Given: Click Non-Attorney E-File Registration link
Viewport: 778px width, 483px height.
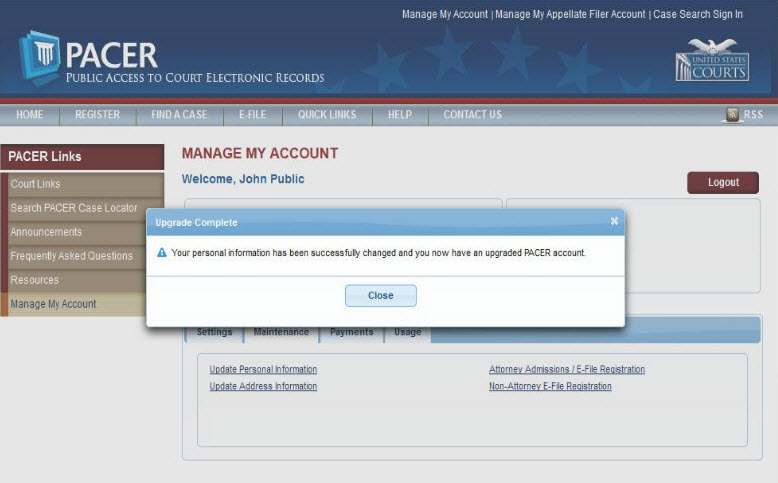Looking at the screenshot, I should click(x=550, y=386).
